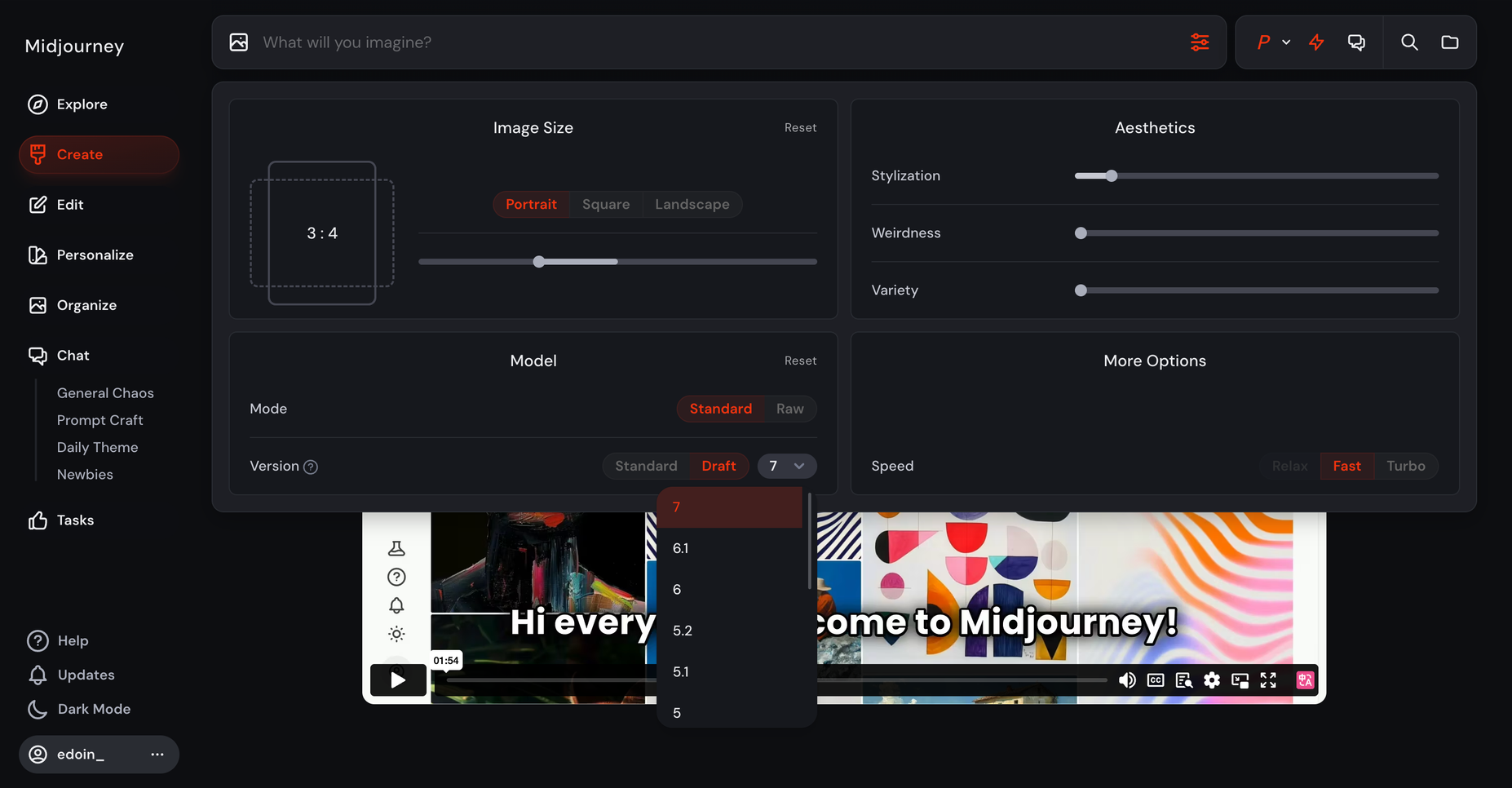Image resolution: width=1512 pixels, height=788 pixels.
Task: Click the Stylization slider handle
Action: pyautogui.click(x=1112, y=176)
